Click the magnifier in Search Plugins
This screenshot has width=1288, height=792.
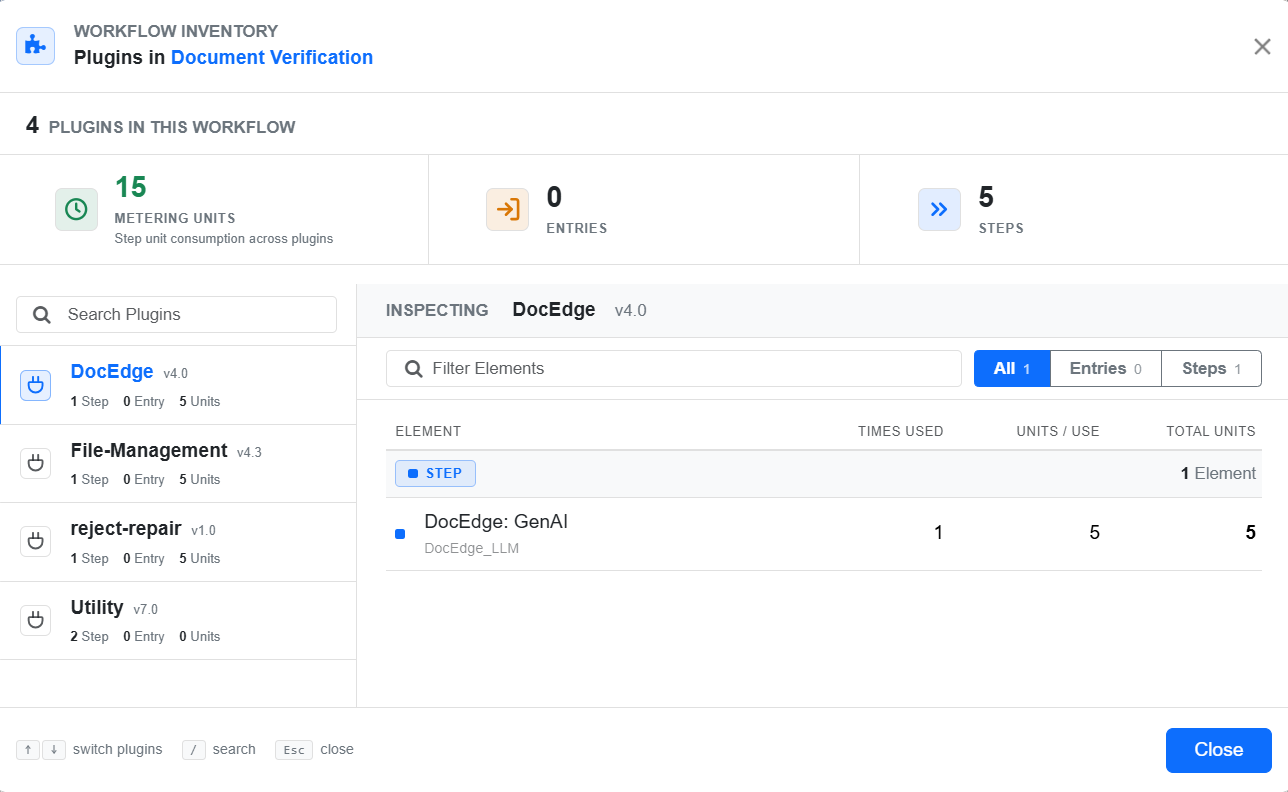point(42,314)
